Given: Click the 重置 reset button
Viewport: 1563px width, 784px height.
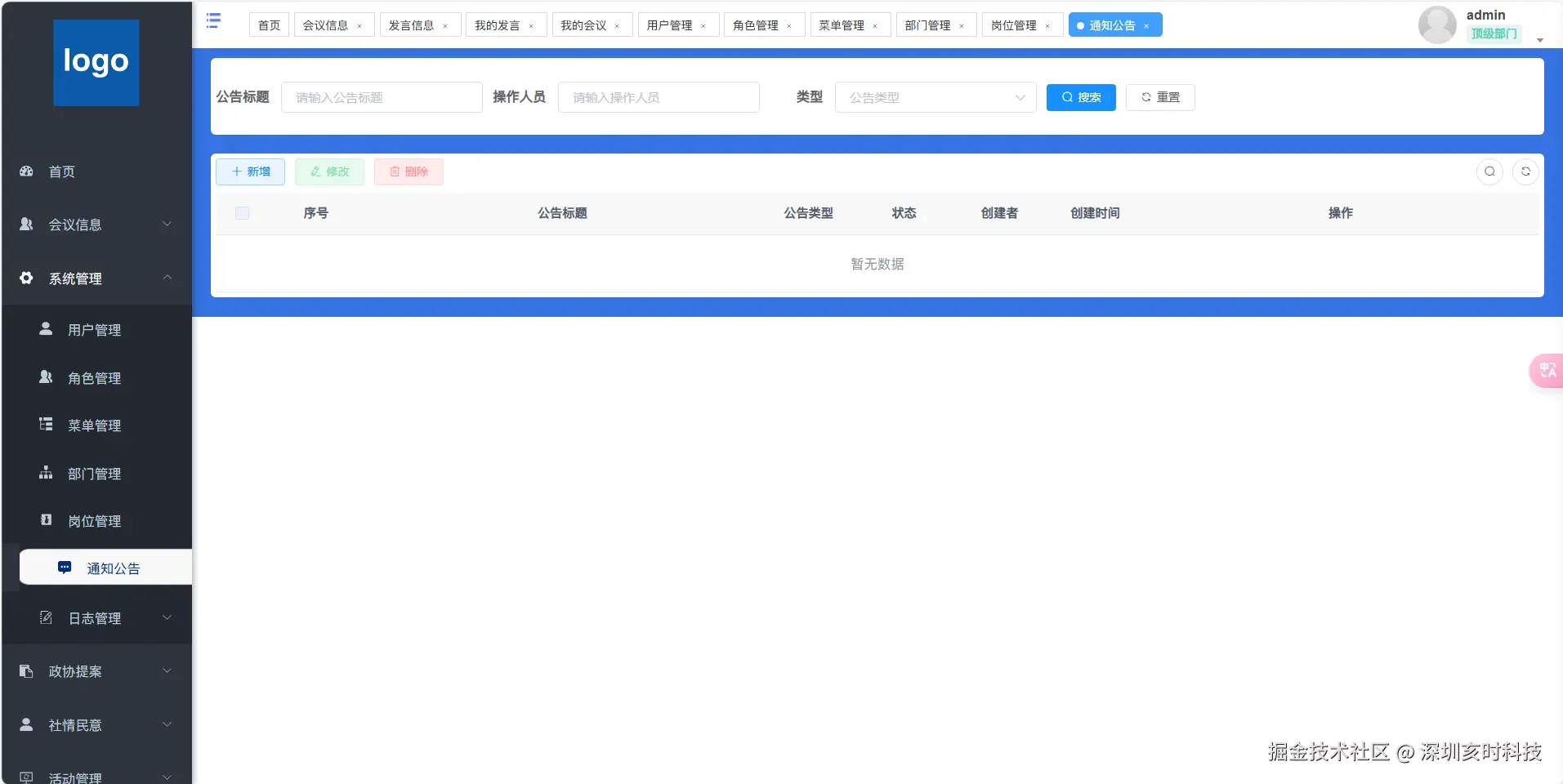Looking at the screenshot, I should point(1160,97).
